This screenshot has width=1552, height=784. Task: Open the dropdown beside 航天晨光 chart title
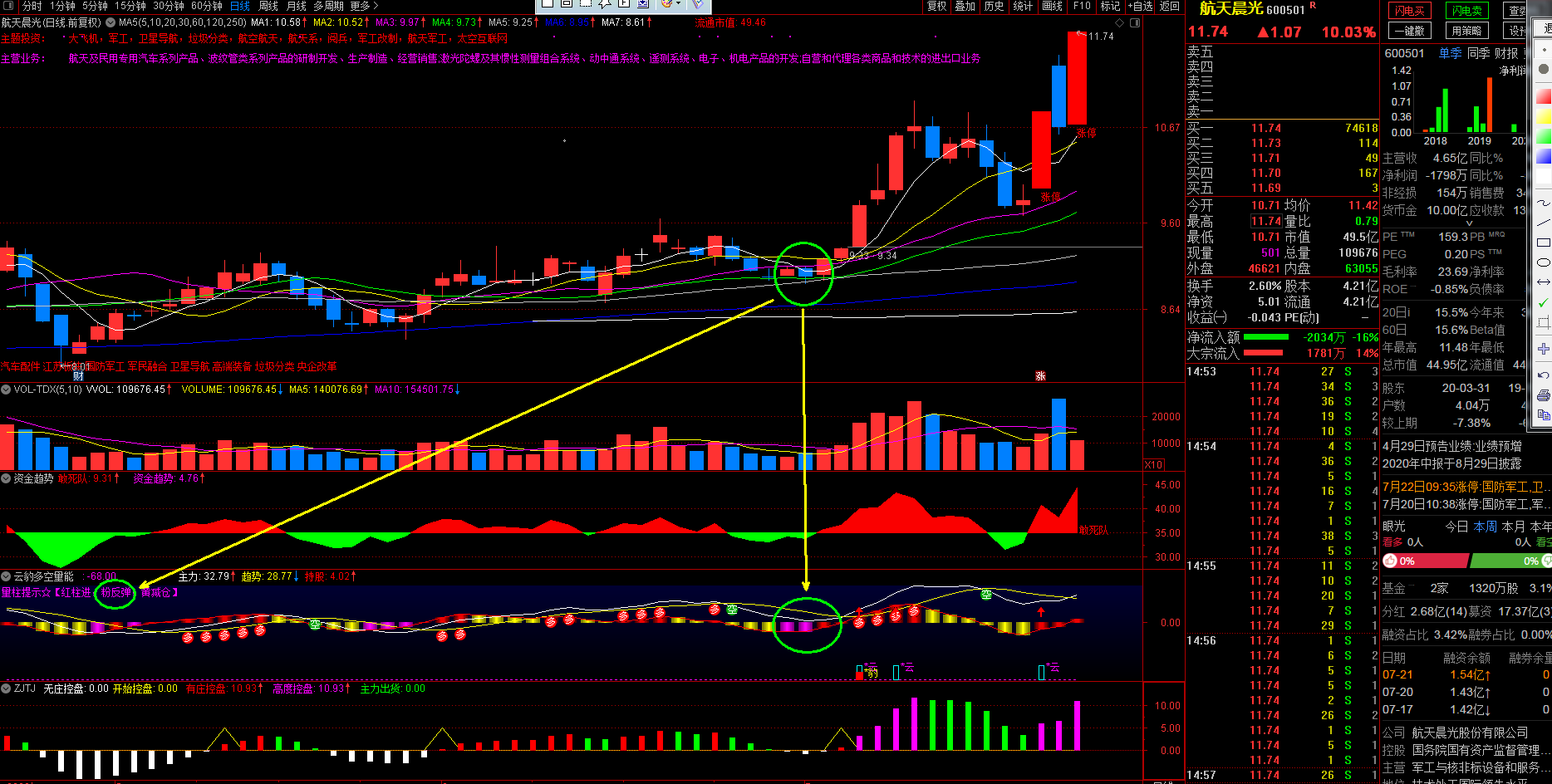[x=110, y=22]
